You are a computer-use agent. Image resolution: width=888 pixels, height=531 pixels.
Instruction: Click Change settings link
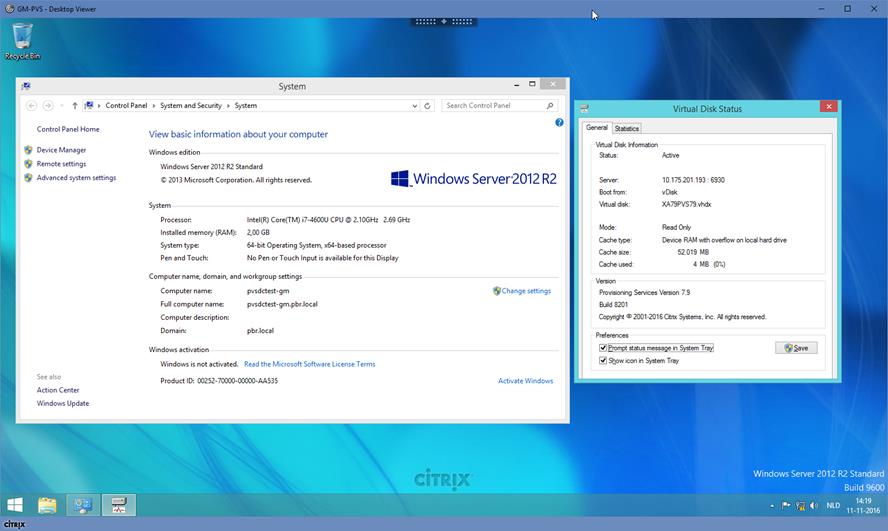click(x=526, y=291)
